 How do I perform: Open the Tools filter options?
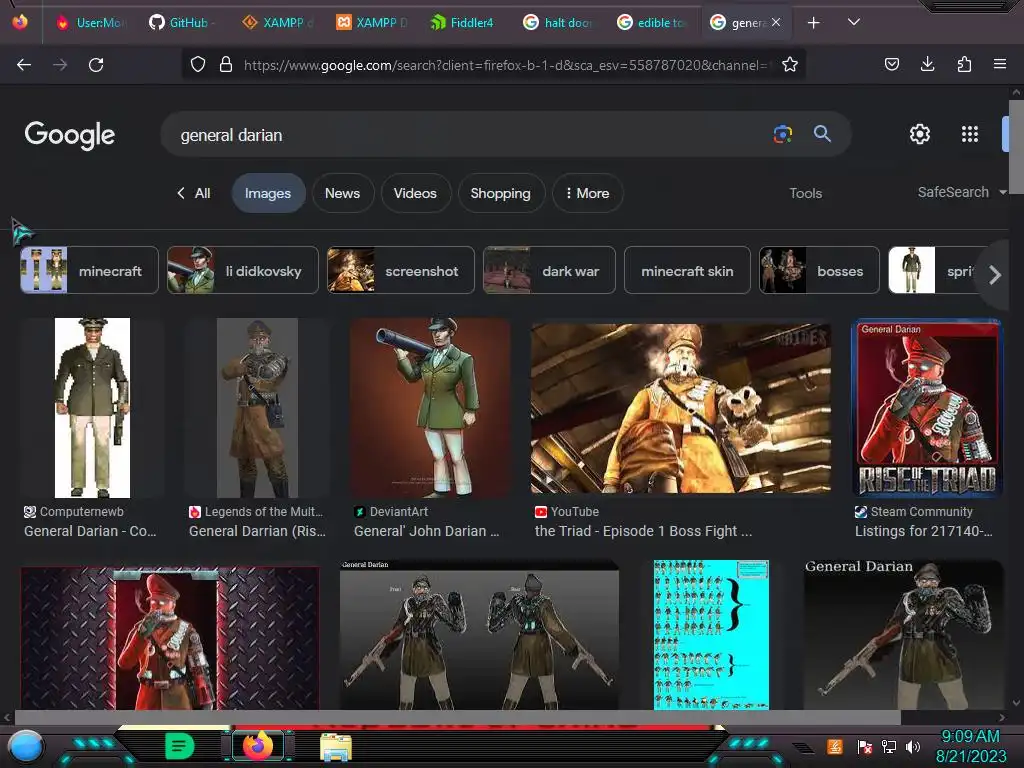[805, 193]
